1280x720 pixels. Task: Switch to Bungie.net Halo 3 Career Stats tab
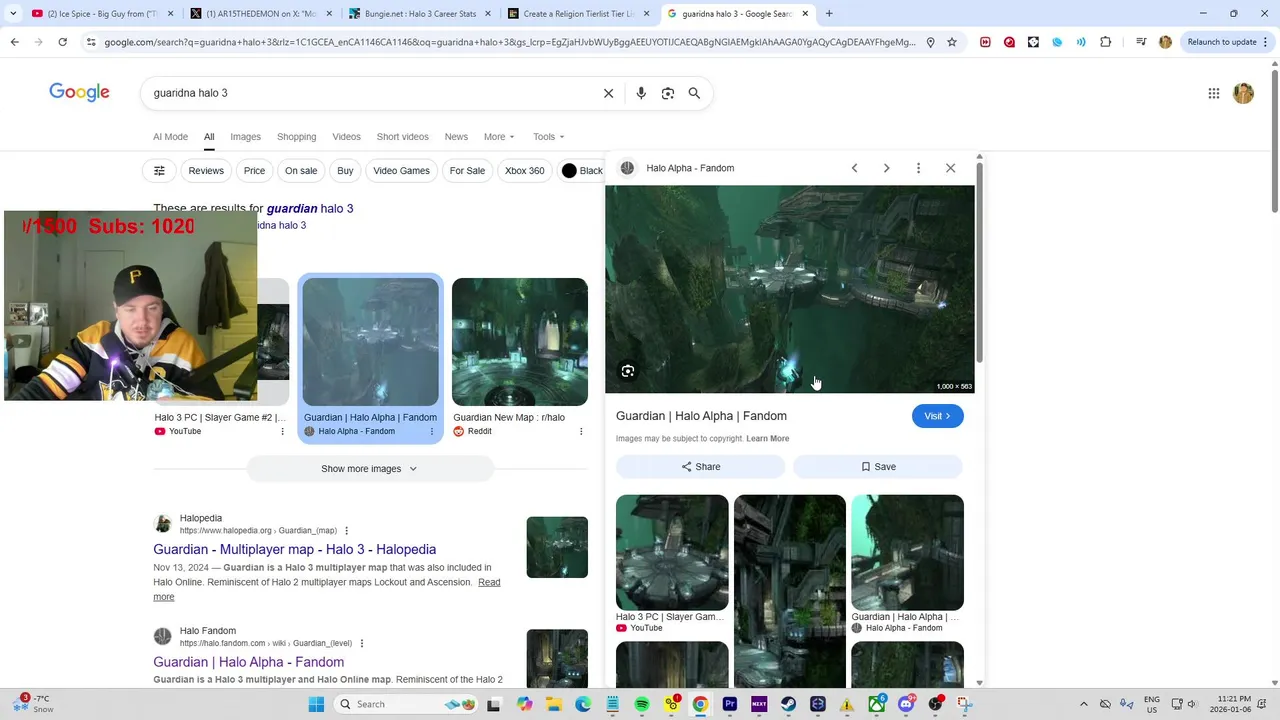pyautogui.click(x=418, y=14)
